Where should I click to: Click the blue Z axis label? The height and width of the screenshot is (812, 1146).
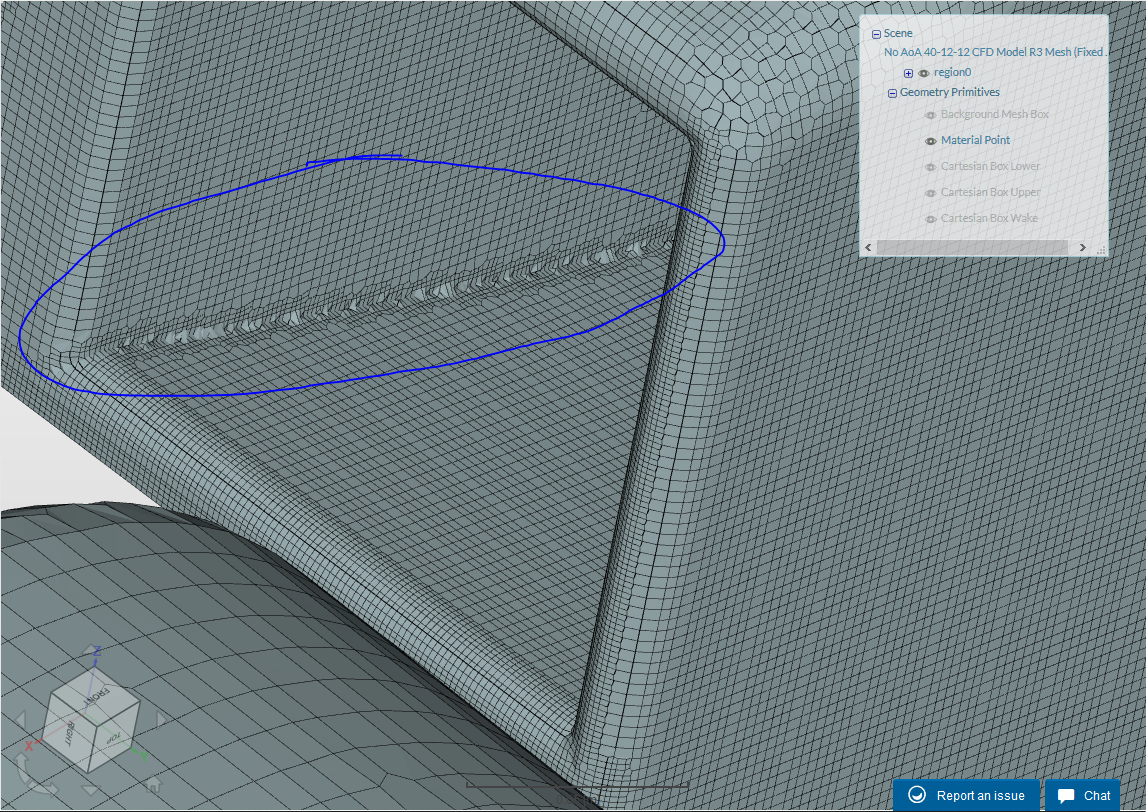click(97, 650)
